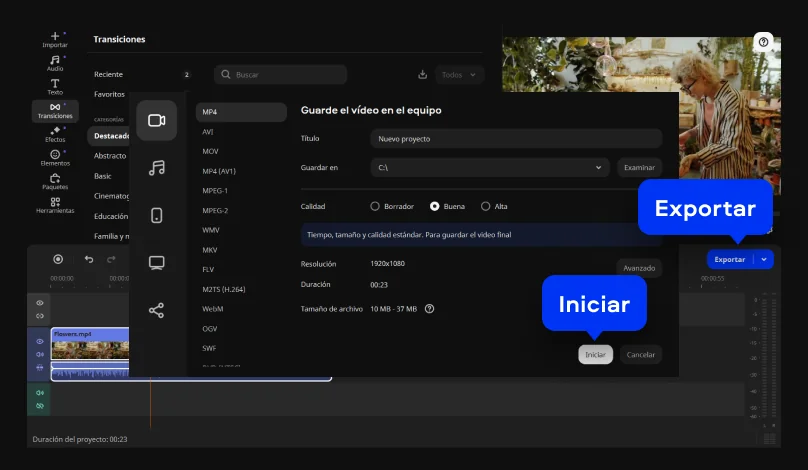Image resolution: width=808 pixels, height=470 pixels.
Task: Select the TV export icon
Action: pos(157,263)
